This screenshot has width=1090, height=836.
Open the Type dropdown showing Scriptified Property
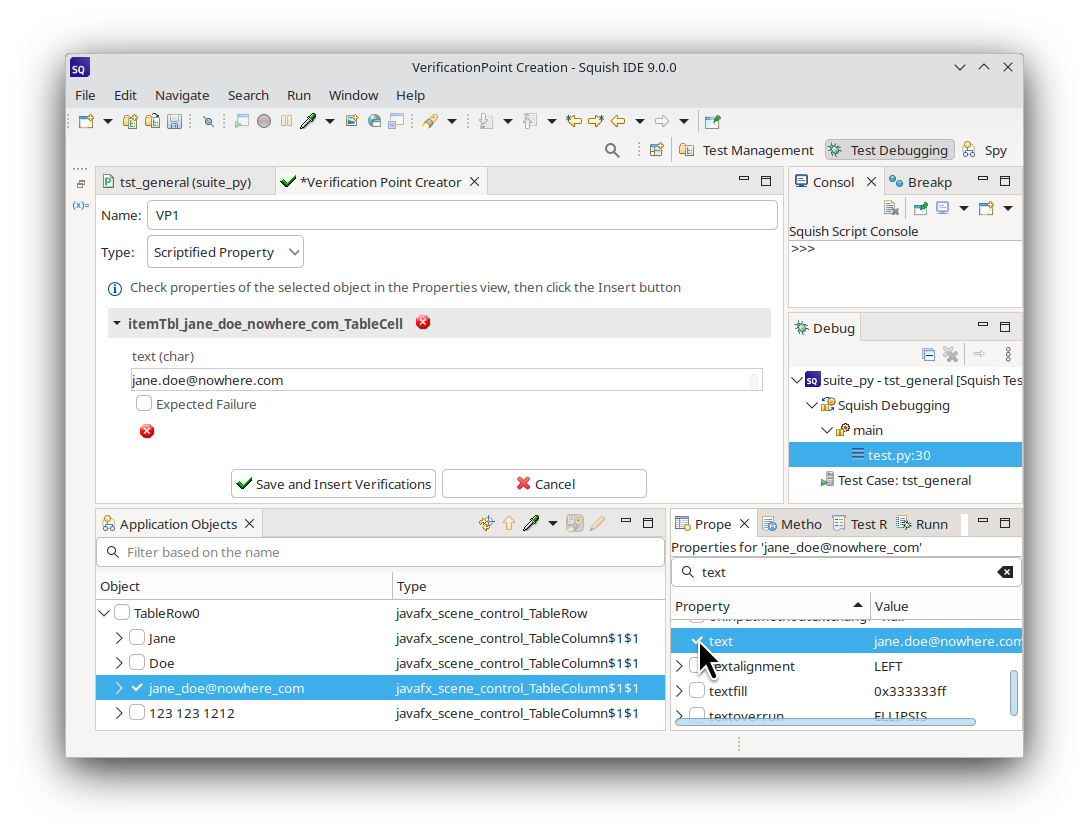click(x=225, y=252)
